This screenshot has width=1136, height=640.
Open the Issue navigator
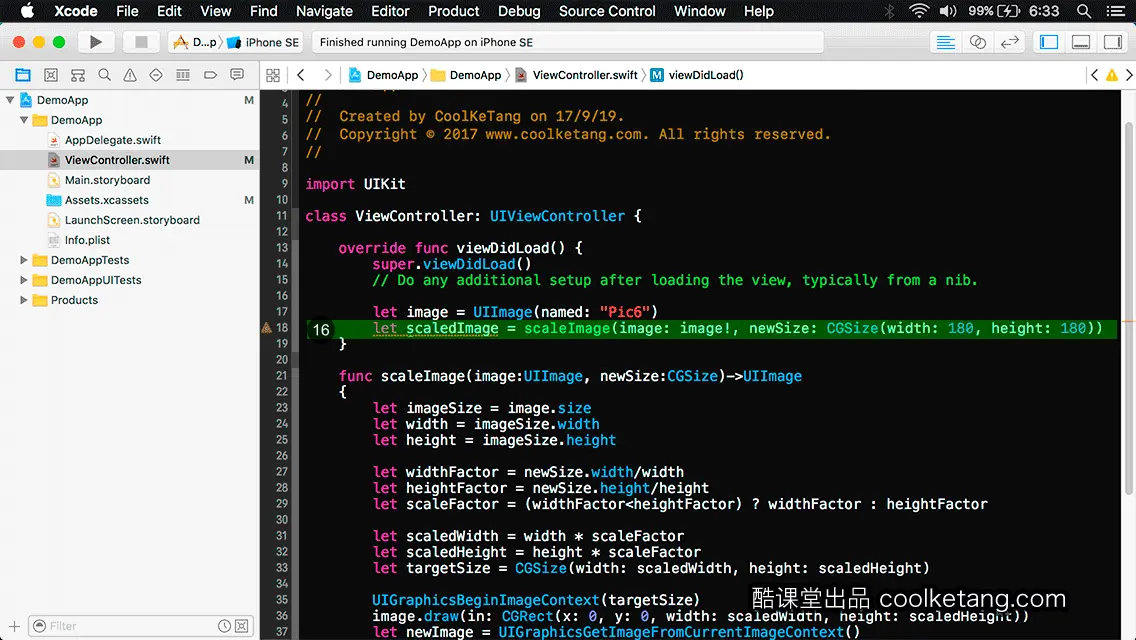coord(130,75)
